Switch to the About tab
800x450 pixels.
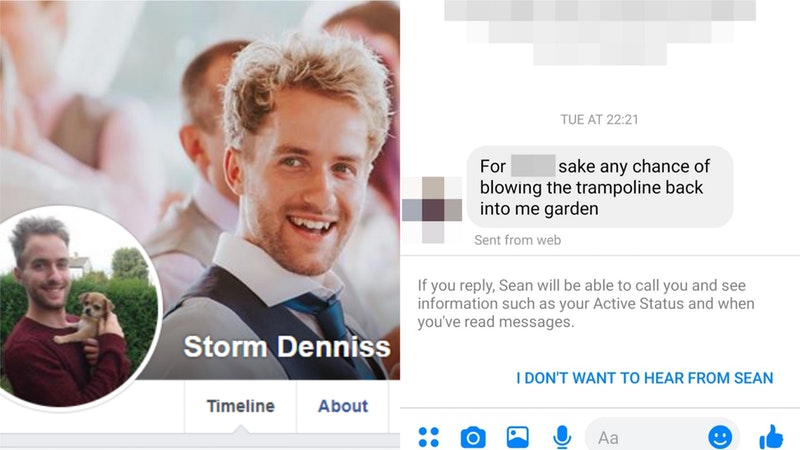pos(343,406)
